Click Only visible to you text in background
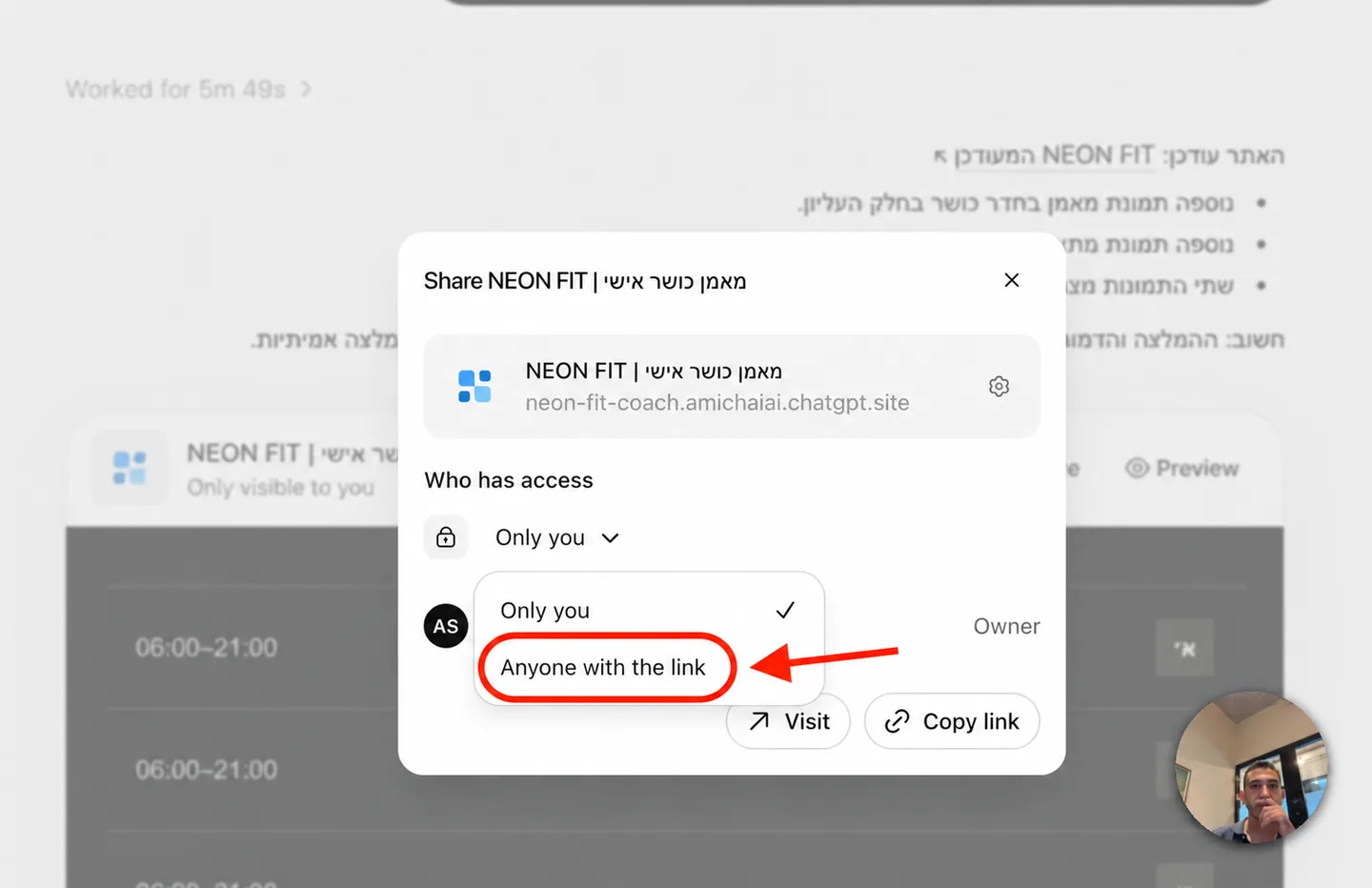1372x888 pixels. 280,487
